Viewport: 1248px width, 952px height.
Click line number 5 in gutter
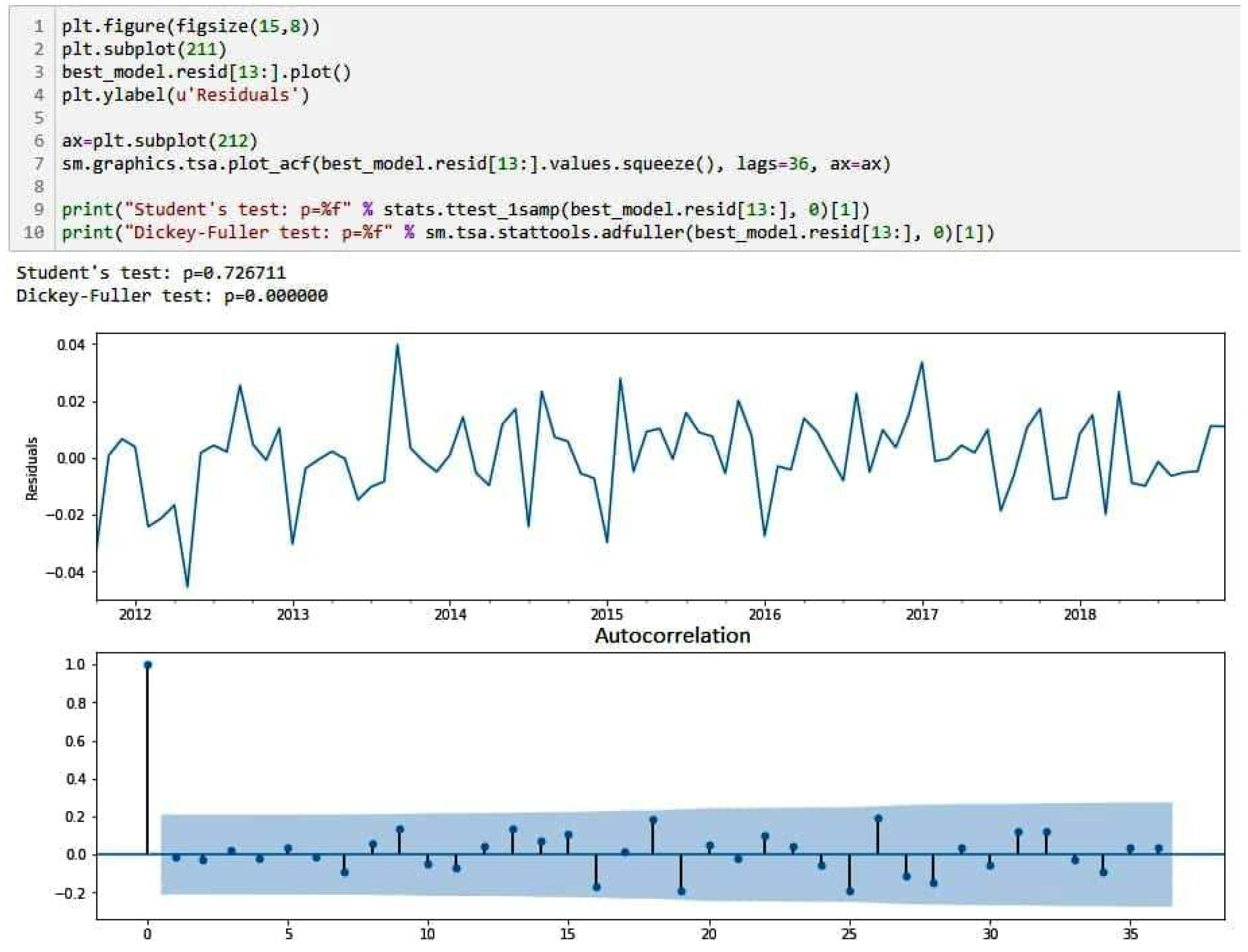coord(38,118)
